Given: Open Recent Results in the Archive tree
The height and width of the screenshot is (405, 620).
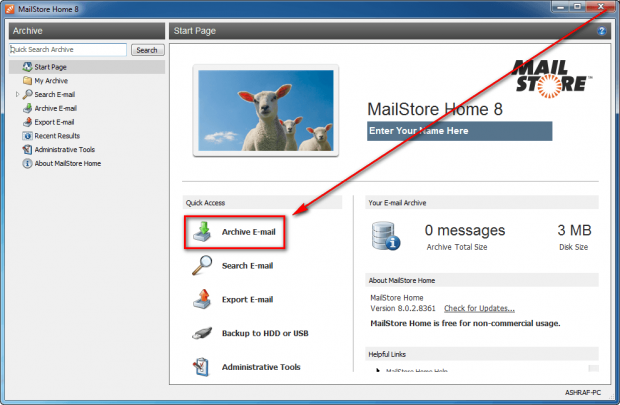Looking at the screenshot, I should pos(57,136).
